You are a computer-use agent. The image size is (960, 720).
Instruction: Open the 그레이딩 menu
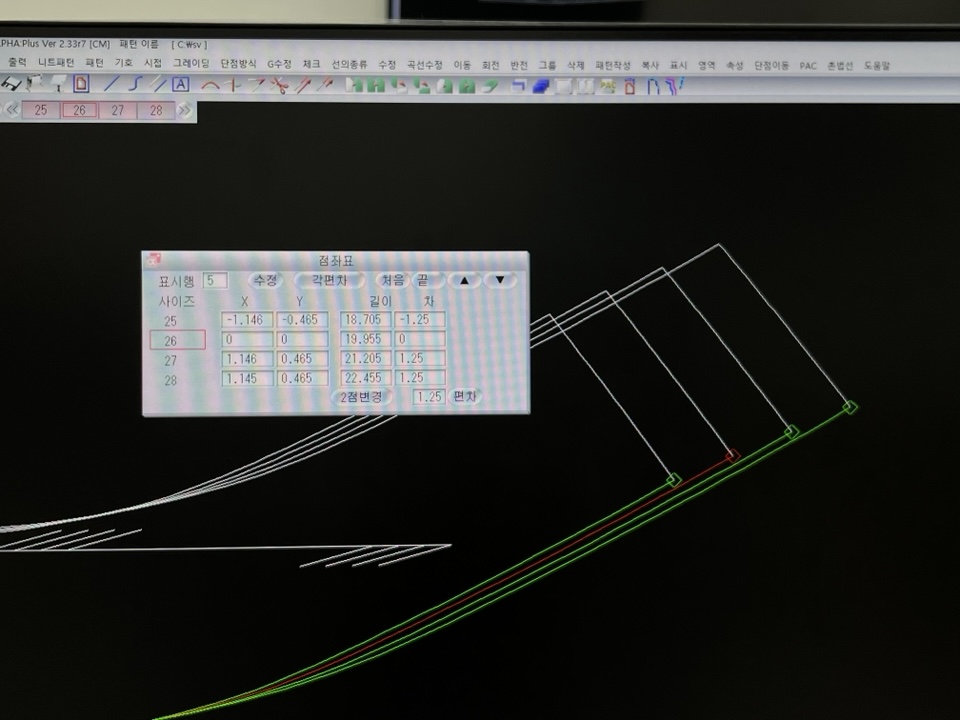(191, 64)
